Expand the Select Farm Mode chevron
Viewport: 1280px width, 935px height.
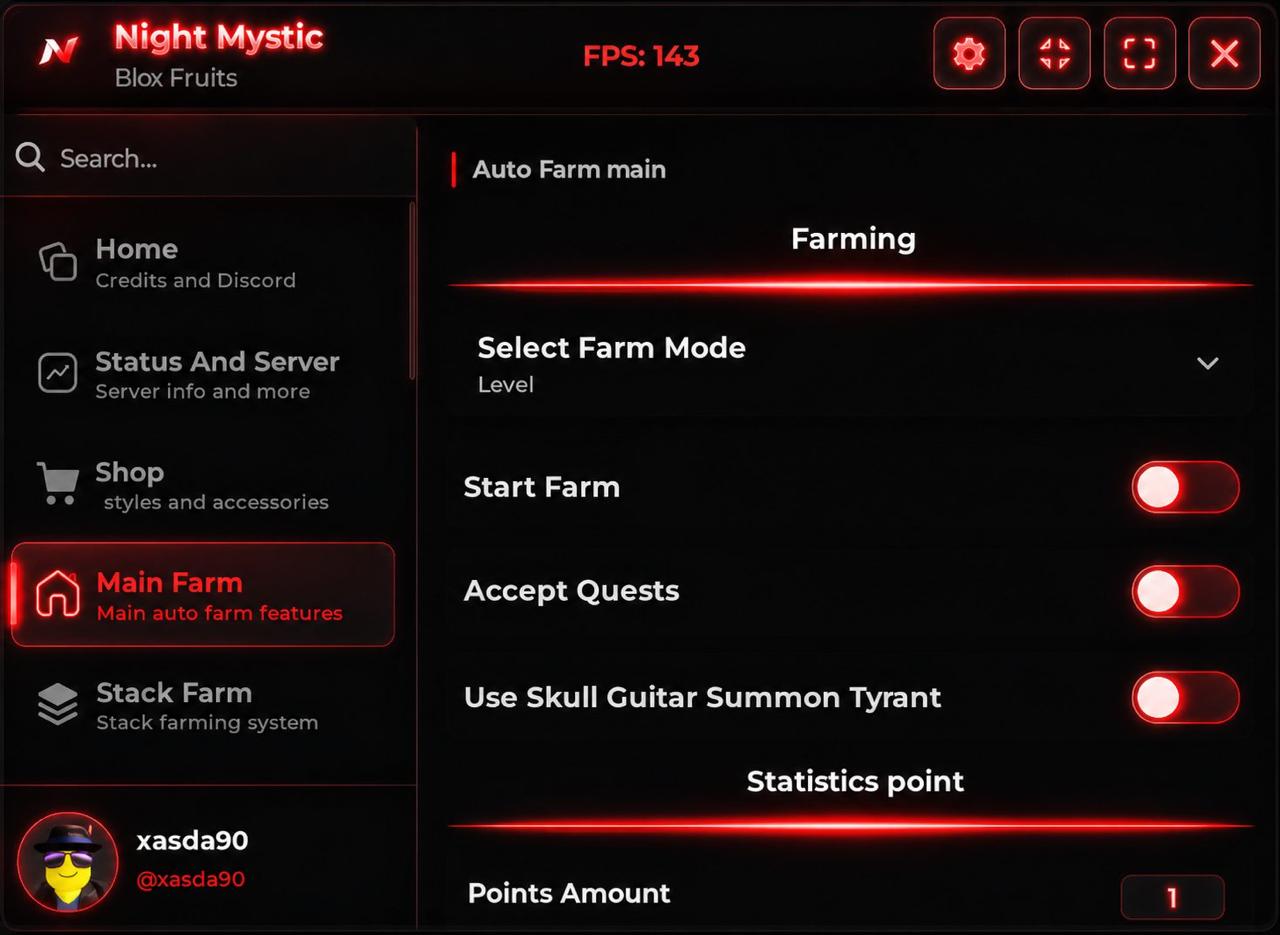tap(1207, 363)
